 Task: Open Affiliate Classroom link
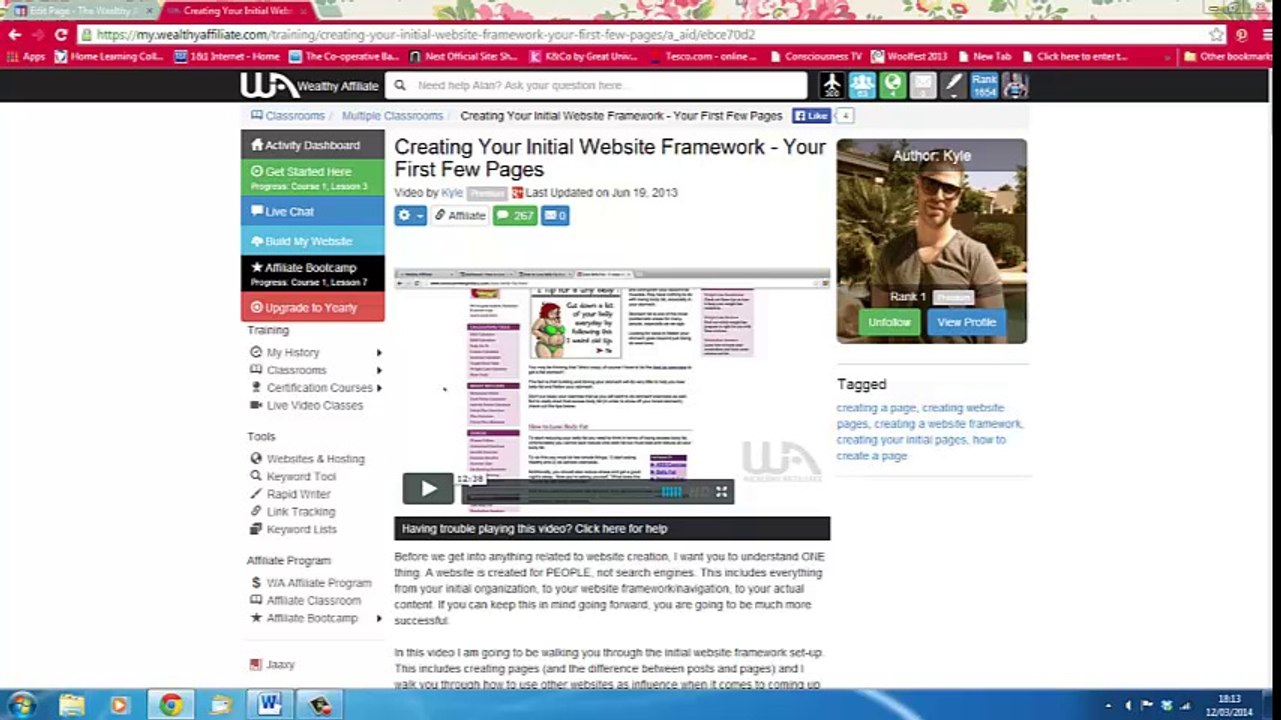tap(305, 601)
